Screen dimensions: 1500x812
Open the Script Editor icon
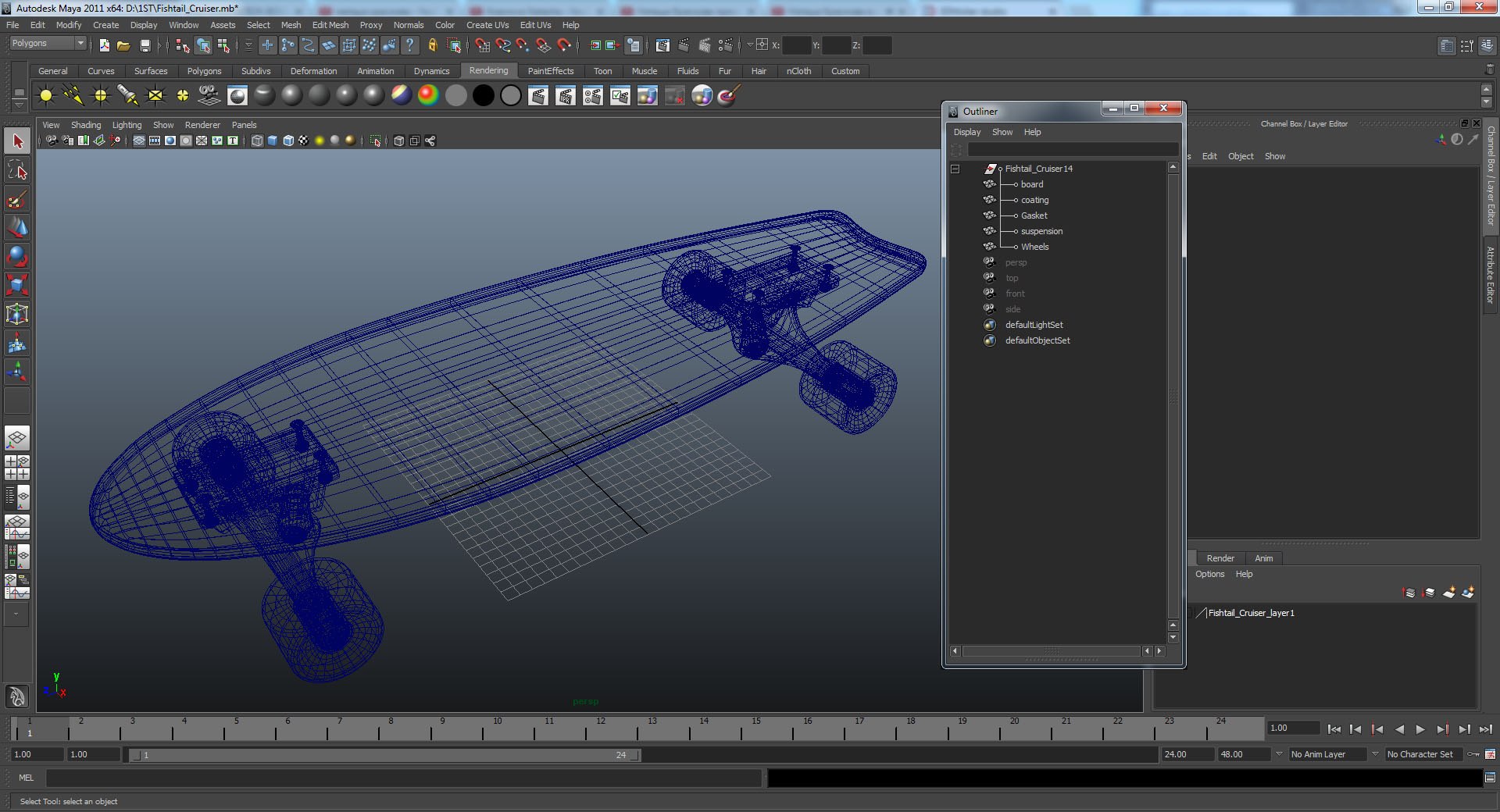coord(1490,778)
